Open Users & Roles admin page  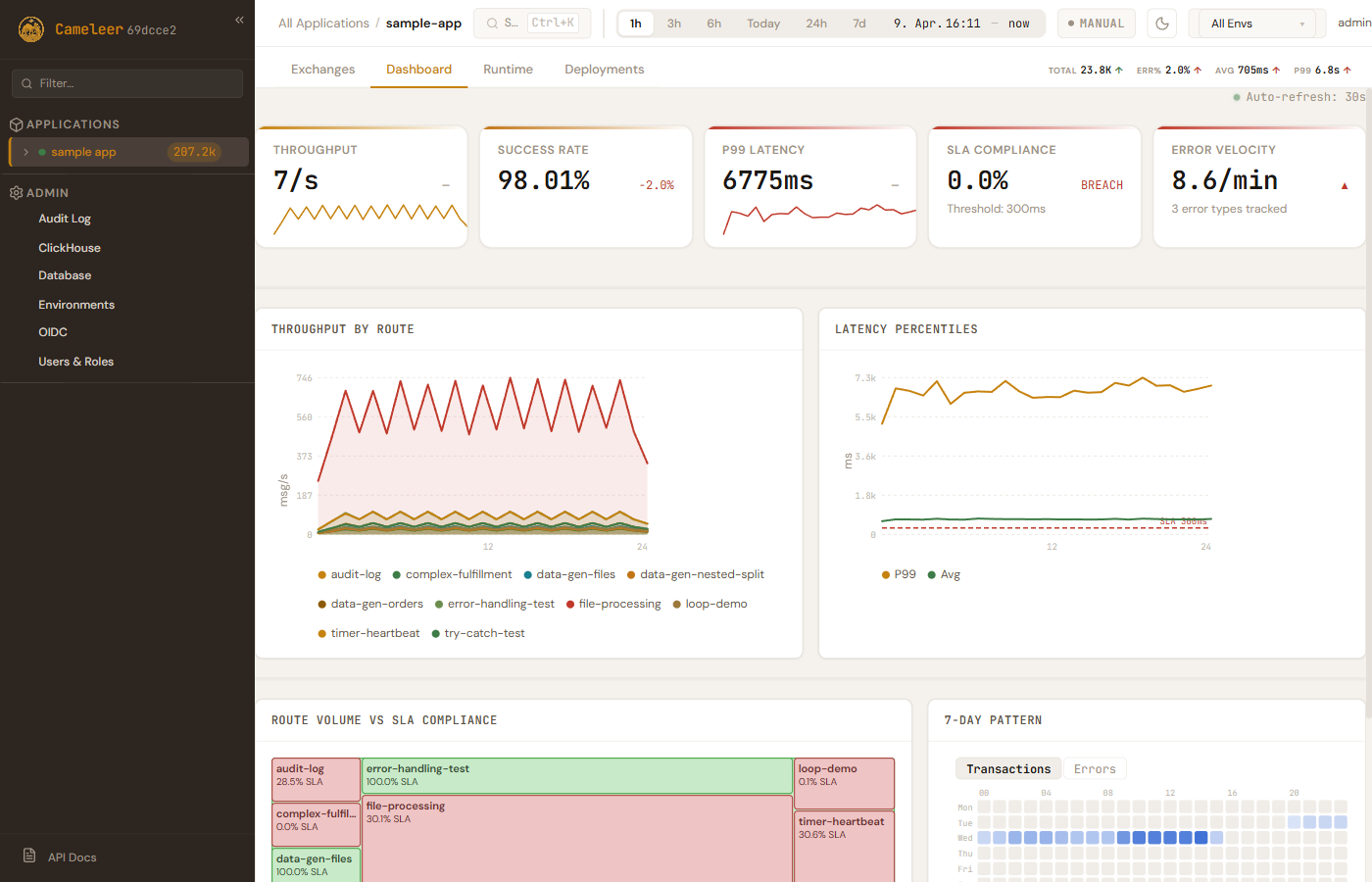coord(75,362)
